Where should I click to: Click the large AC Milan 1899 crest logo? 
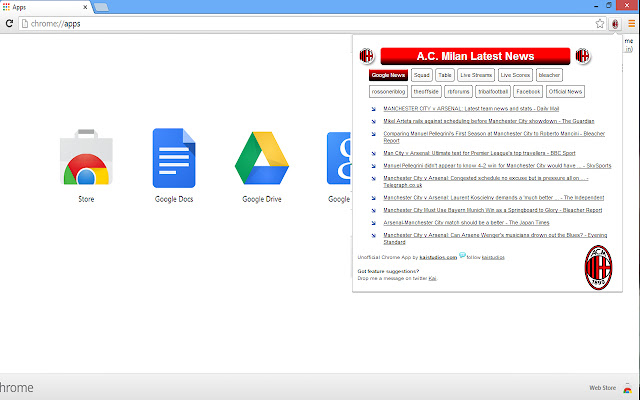click(598, 267)
